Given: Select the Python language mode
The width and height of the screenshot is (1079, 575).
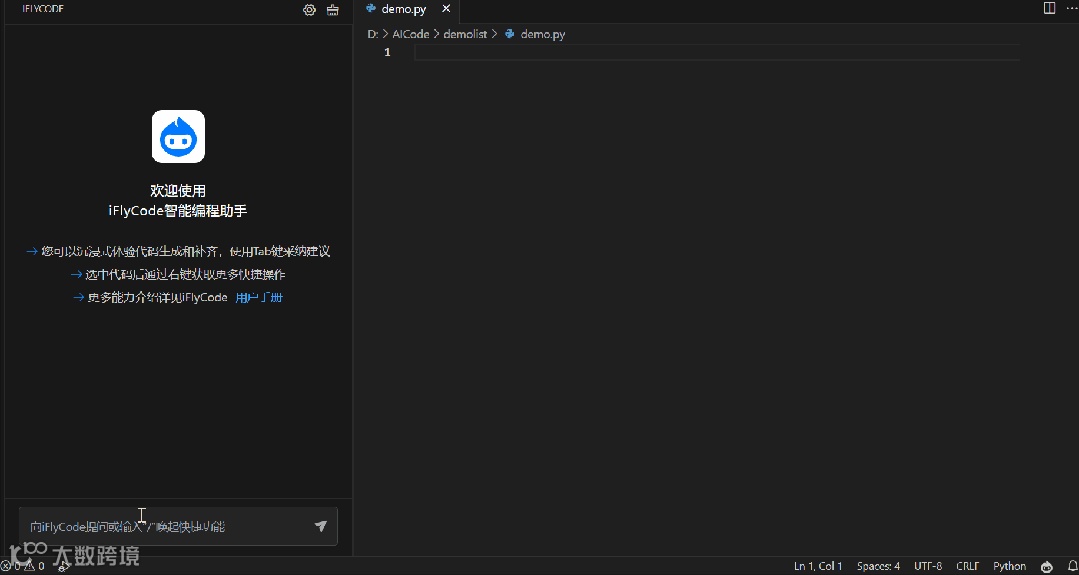Looking at the screenshot, I should tap(1009, 567).
